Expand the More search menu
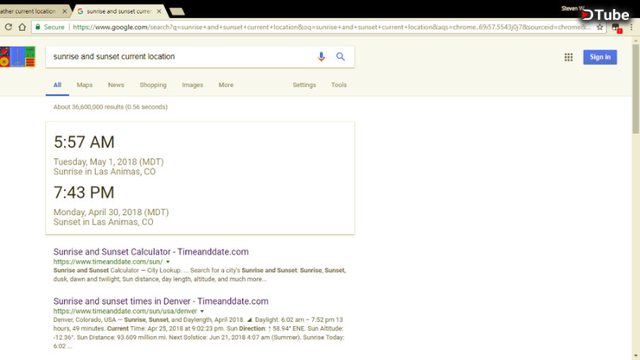Screen dimensions: 640x360 pyautogui.click(x=226, y=85)
